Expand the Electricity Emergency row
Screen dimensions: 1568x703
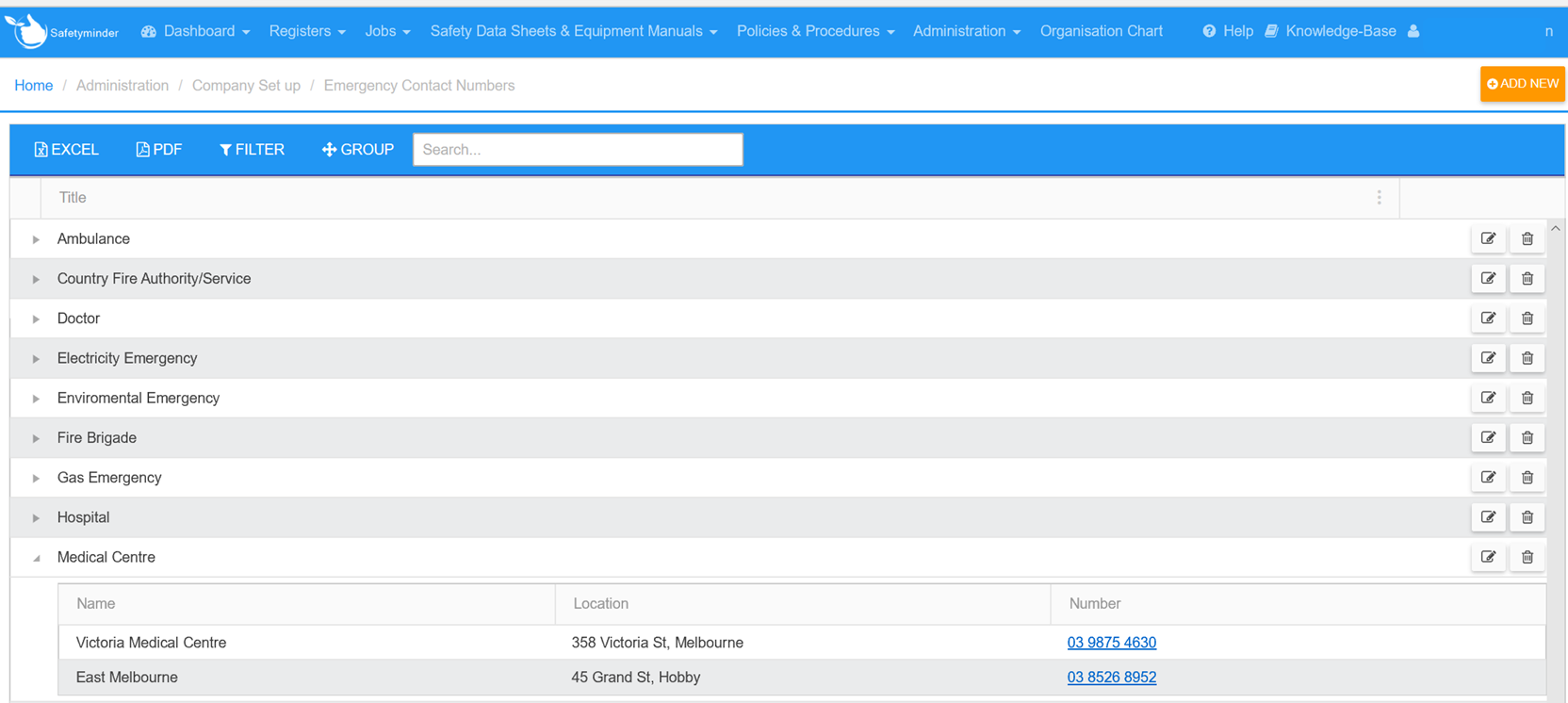click(x=36, y=359)
